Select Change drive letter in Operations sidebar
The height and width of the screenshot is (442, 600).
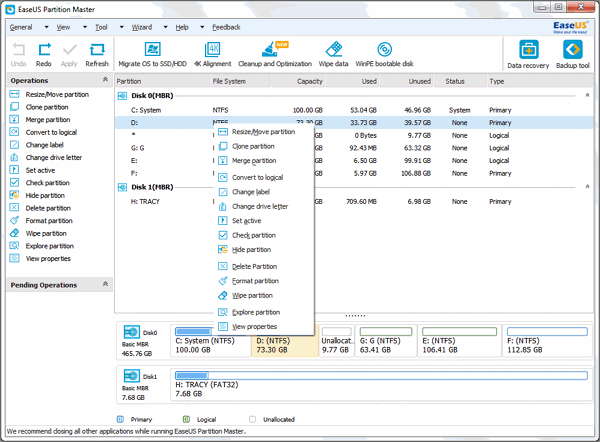point(54,158)
